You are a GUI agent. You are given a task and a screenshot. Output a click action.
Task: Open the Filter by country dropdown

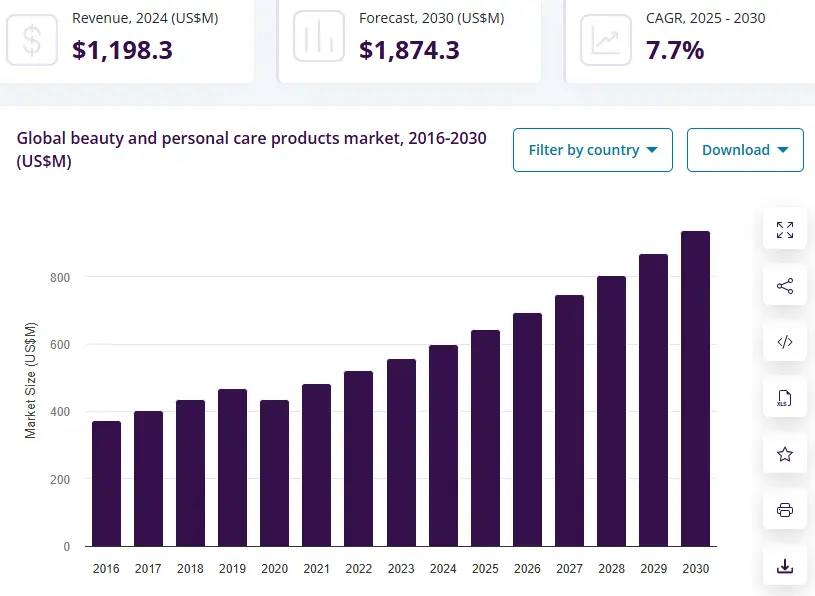[592, 149]
